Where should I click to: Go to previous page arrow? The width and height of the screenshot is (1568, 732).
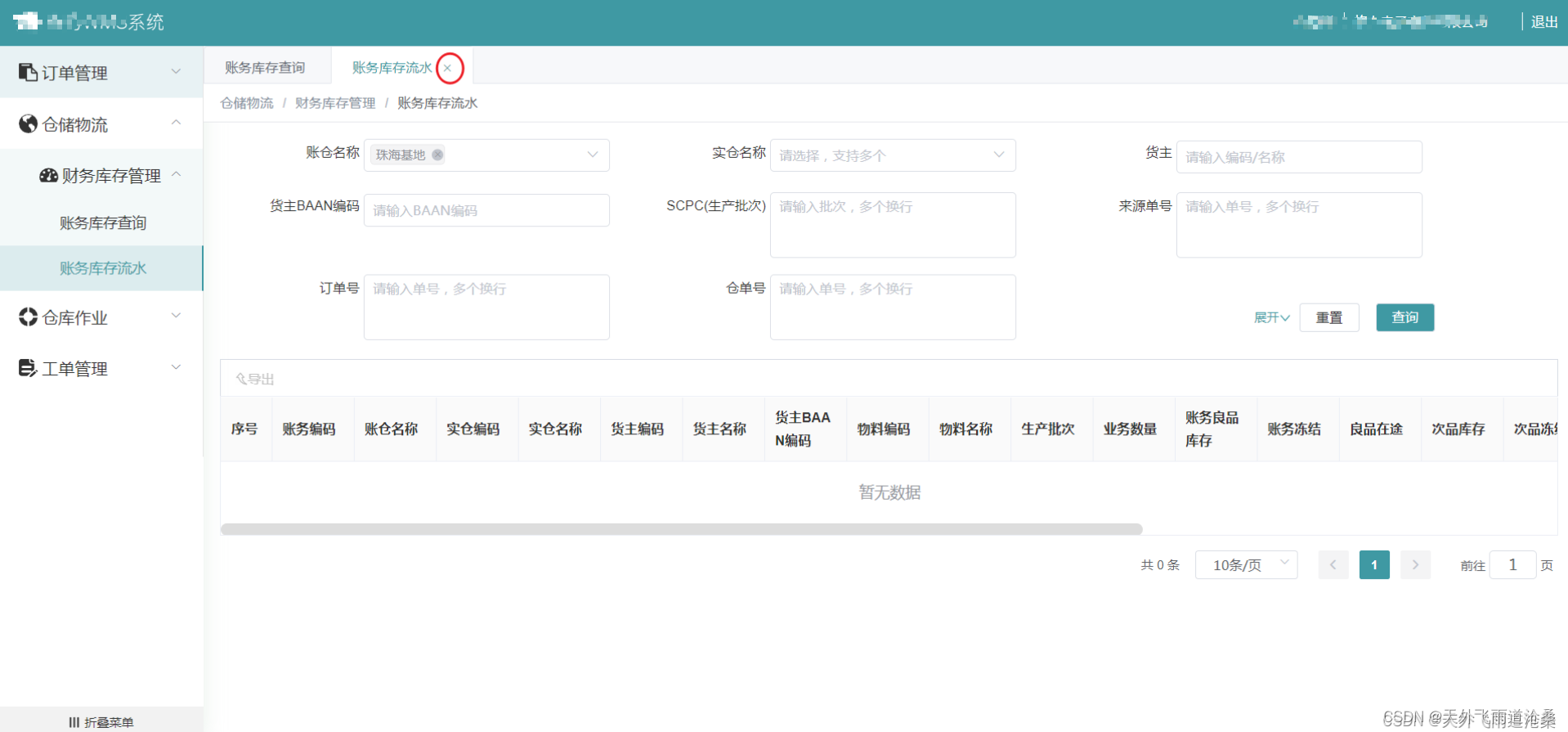(1333, 564)
